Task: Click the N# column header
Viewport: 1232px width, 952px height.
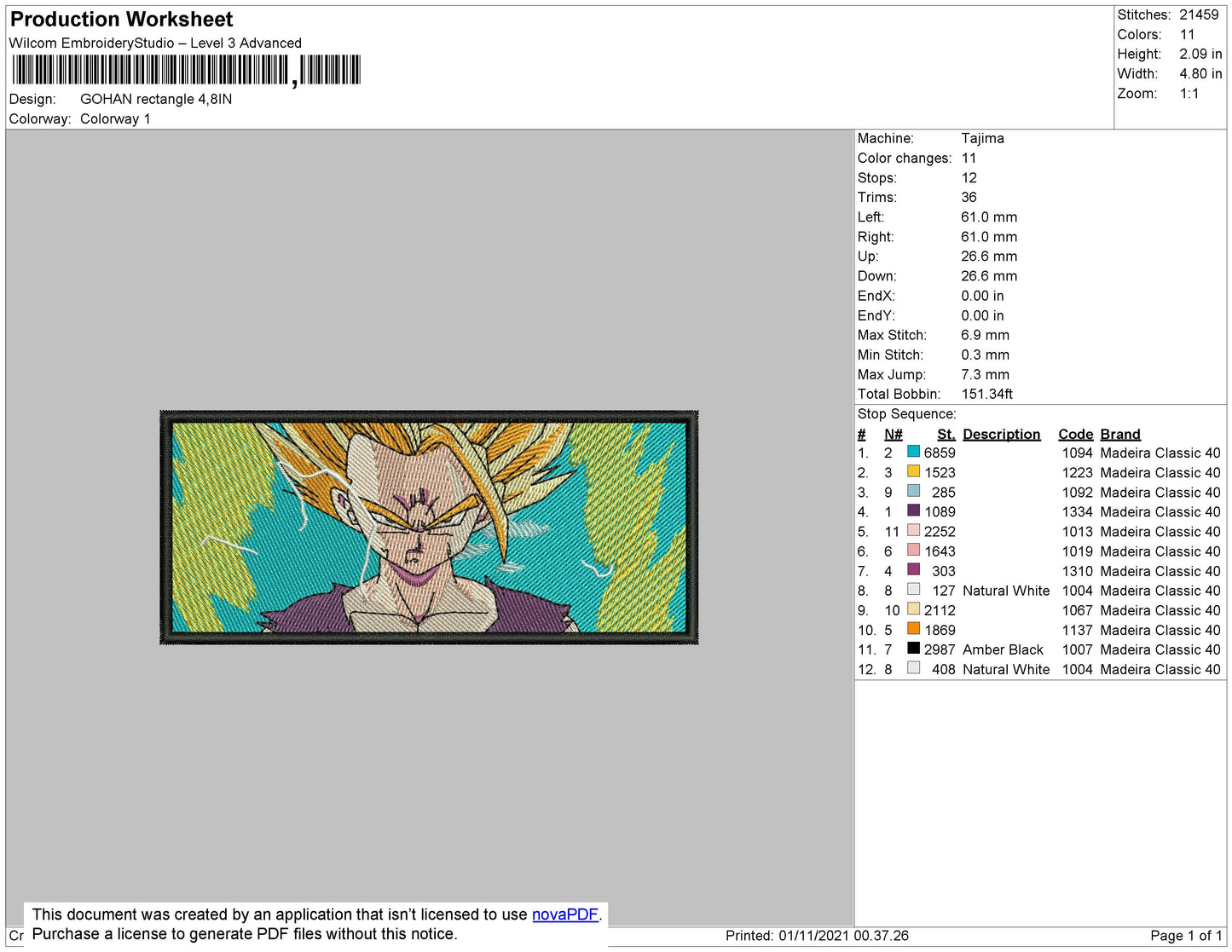Action: [x=893, y=434]
